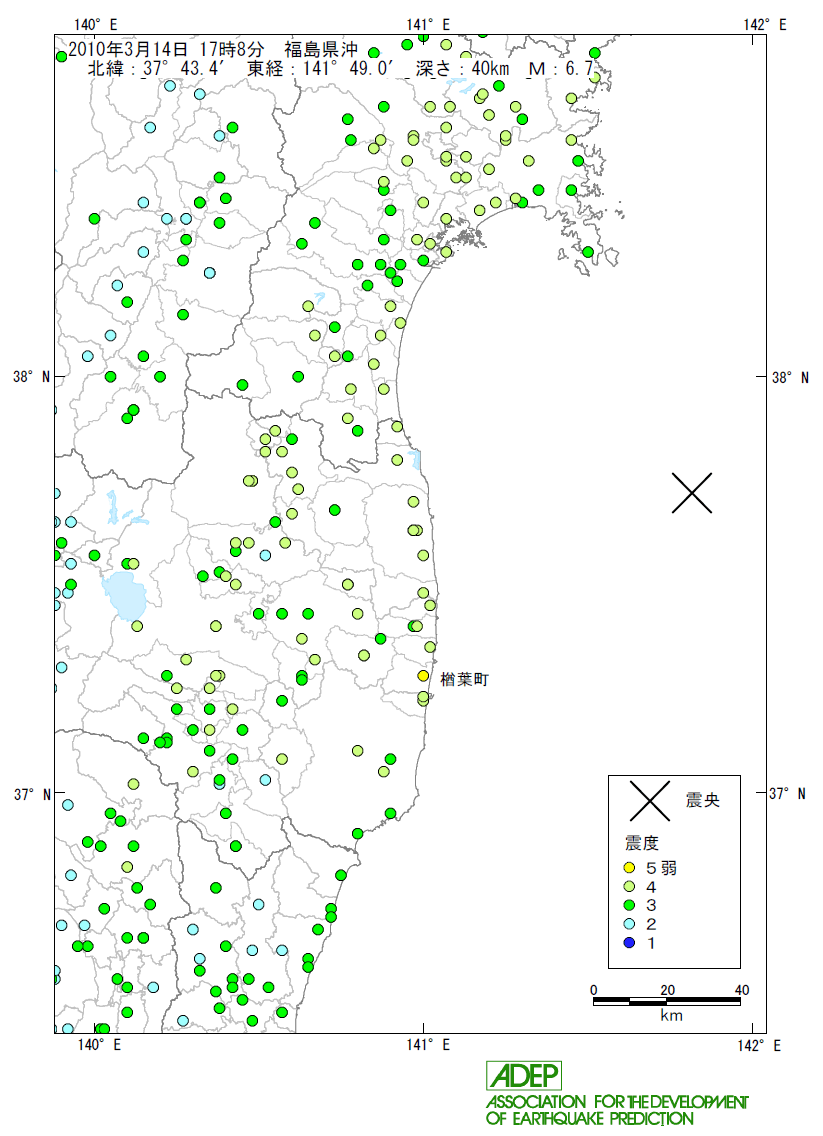Click the top "140° E" axis label

96,25
